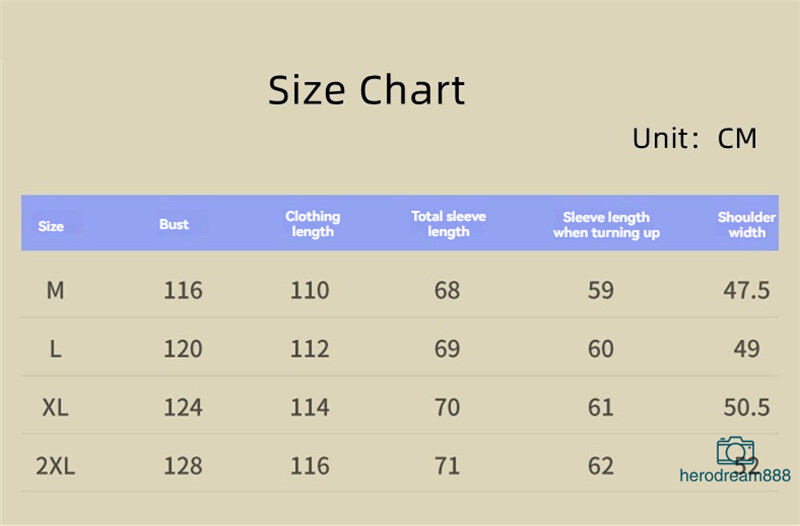This screenshot has width=800, height=526.
Task: Click the Shoulder width column header
Action: tap(747, 224)
